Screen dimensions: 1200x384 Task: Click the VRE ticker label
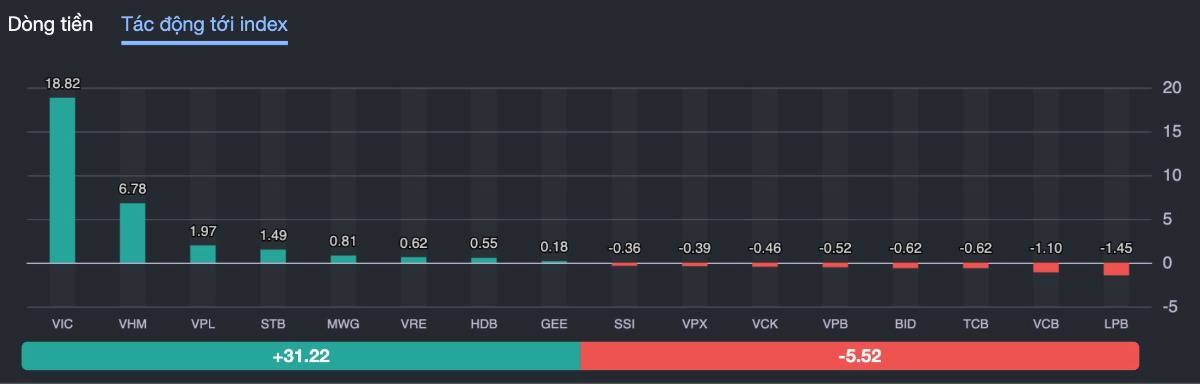coord(414,324)
